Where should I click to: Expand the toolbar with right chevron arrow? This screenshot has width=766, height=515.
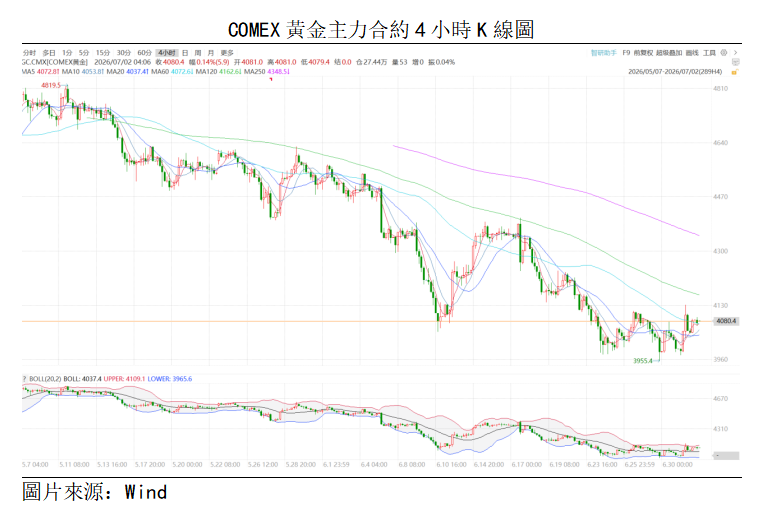point(735,52)
